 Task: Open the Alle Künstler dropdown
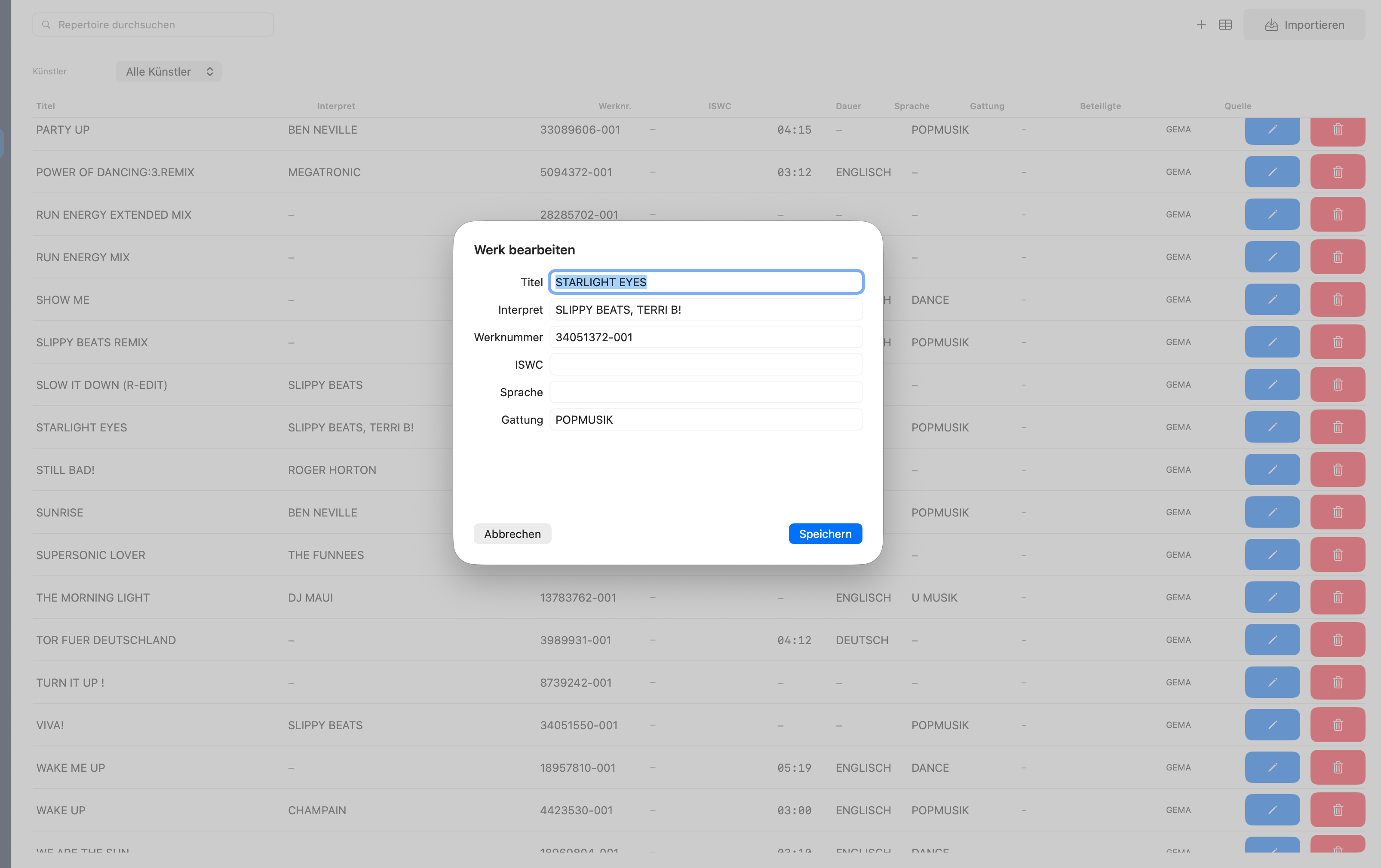[169, 72]
